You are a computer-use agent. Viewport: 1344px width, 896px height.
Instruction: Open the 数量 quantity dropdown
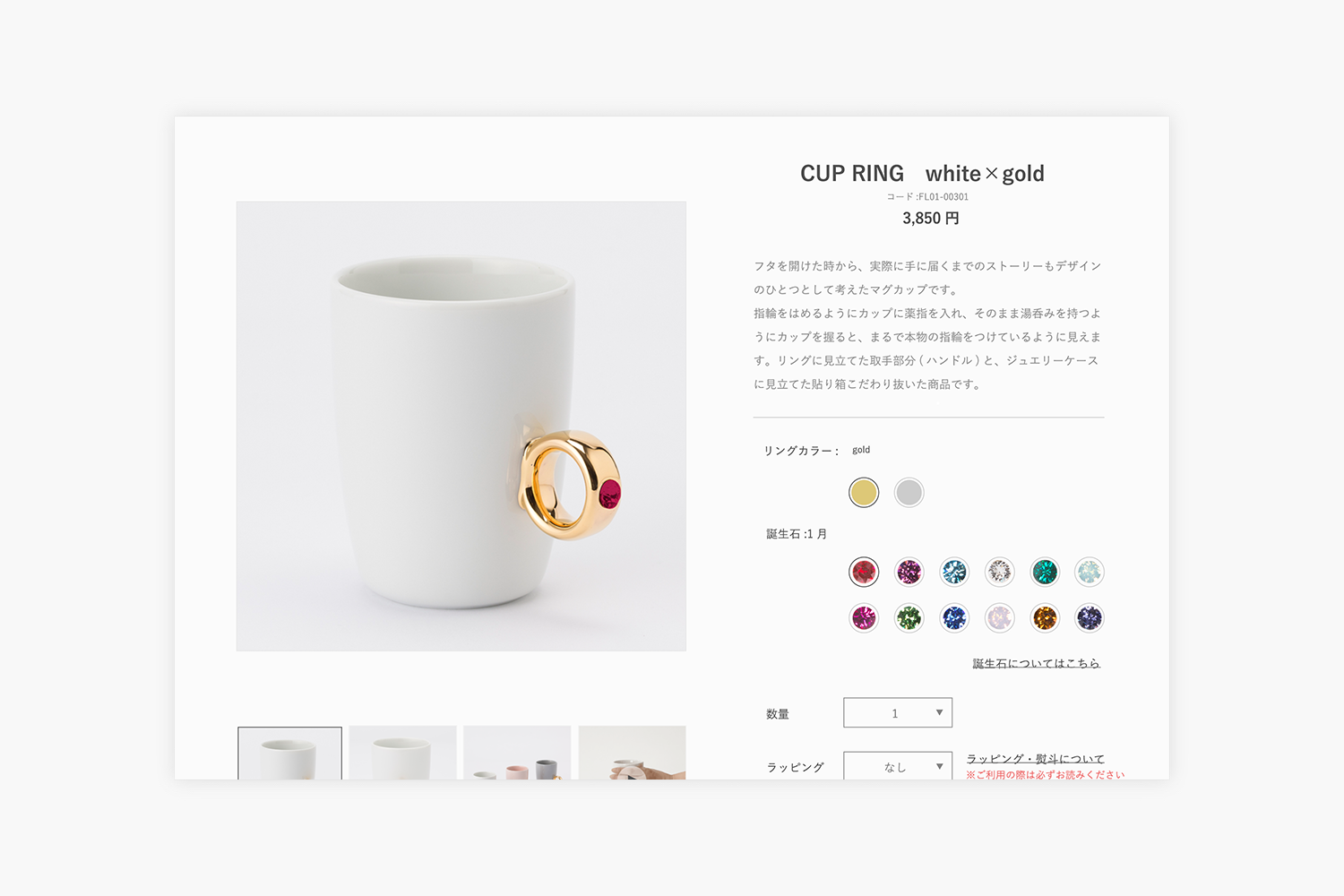coord(898,713)
